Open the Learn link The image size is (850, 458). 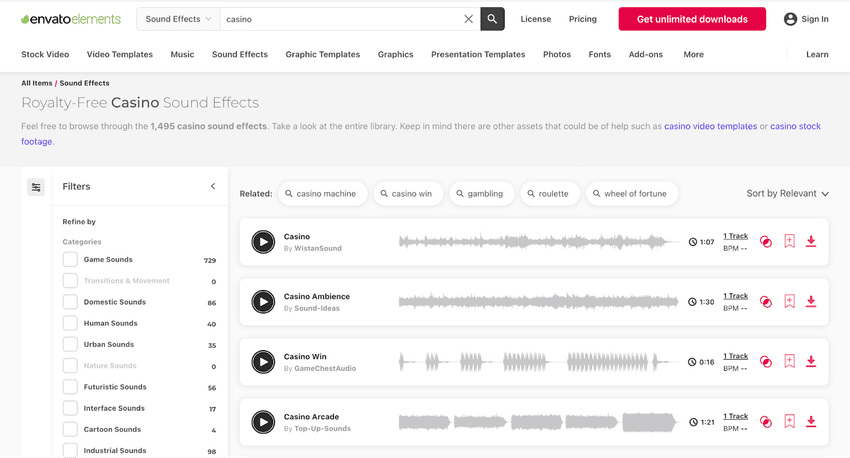tap(817, 54)
